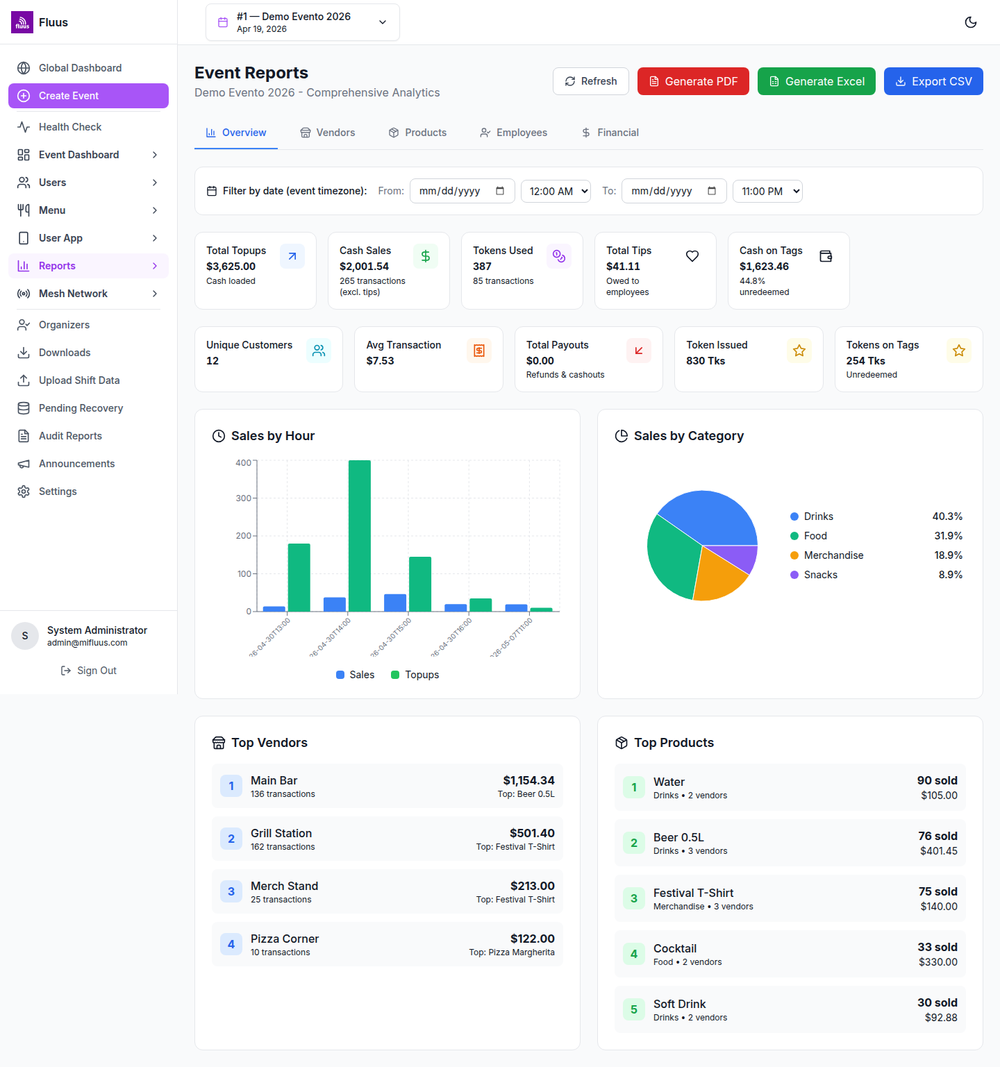Switch to the Employees tab
This screenshot has width=1000, height=1067.
pyautogui.click(x=514, y=133)
